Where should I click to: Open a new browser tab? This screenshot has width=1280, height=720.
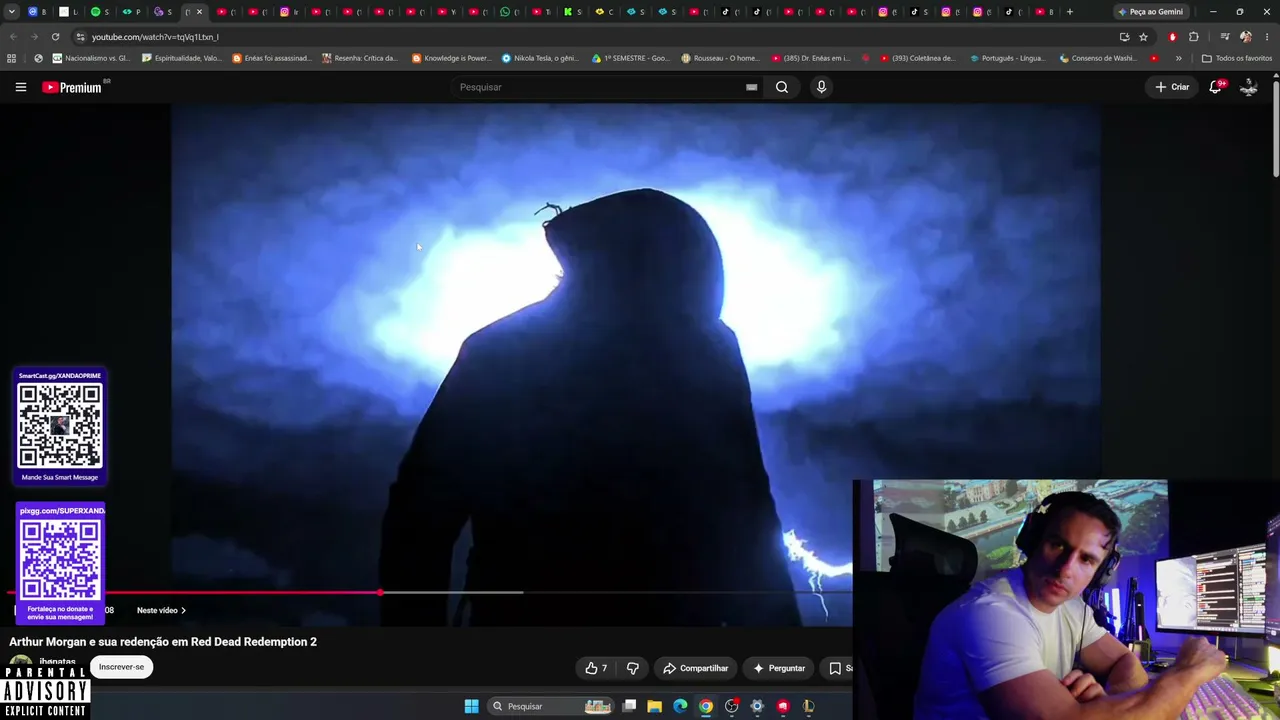(1070, 12)
